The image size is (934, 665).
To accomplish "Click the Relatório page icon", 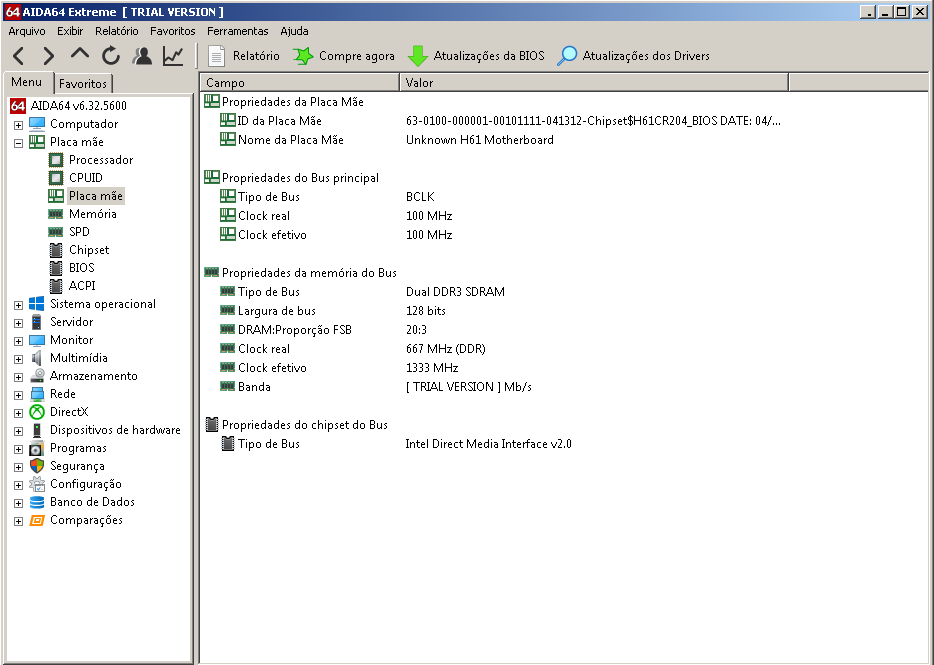I will coord(216,56).
